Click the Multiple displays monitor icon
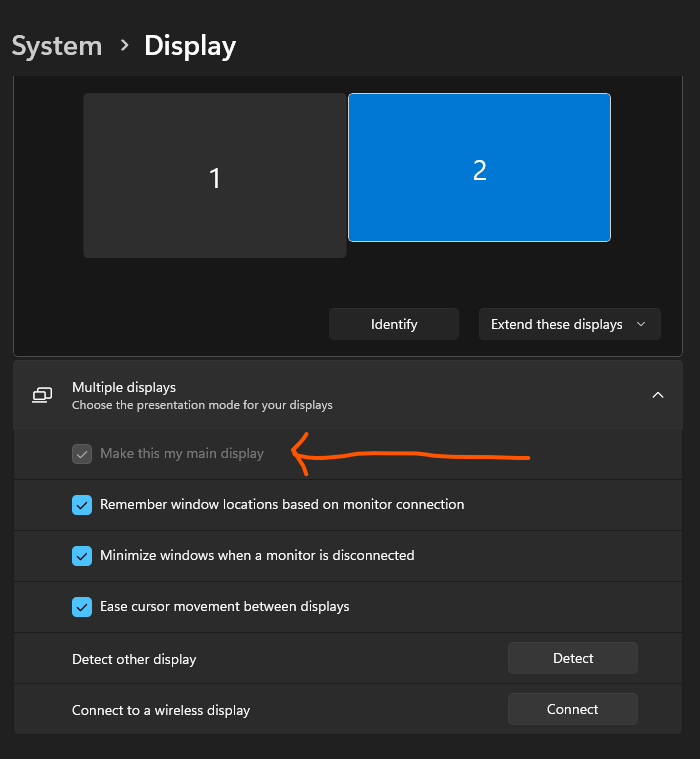This screenshot has height=759, width=700. point(42,395)
